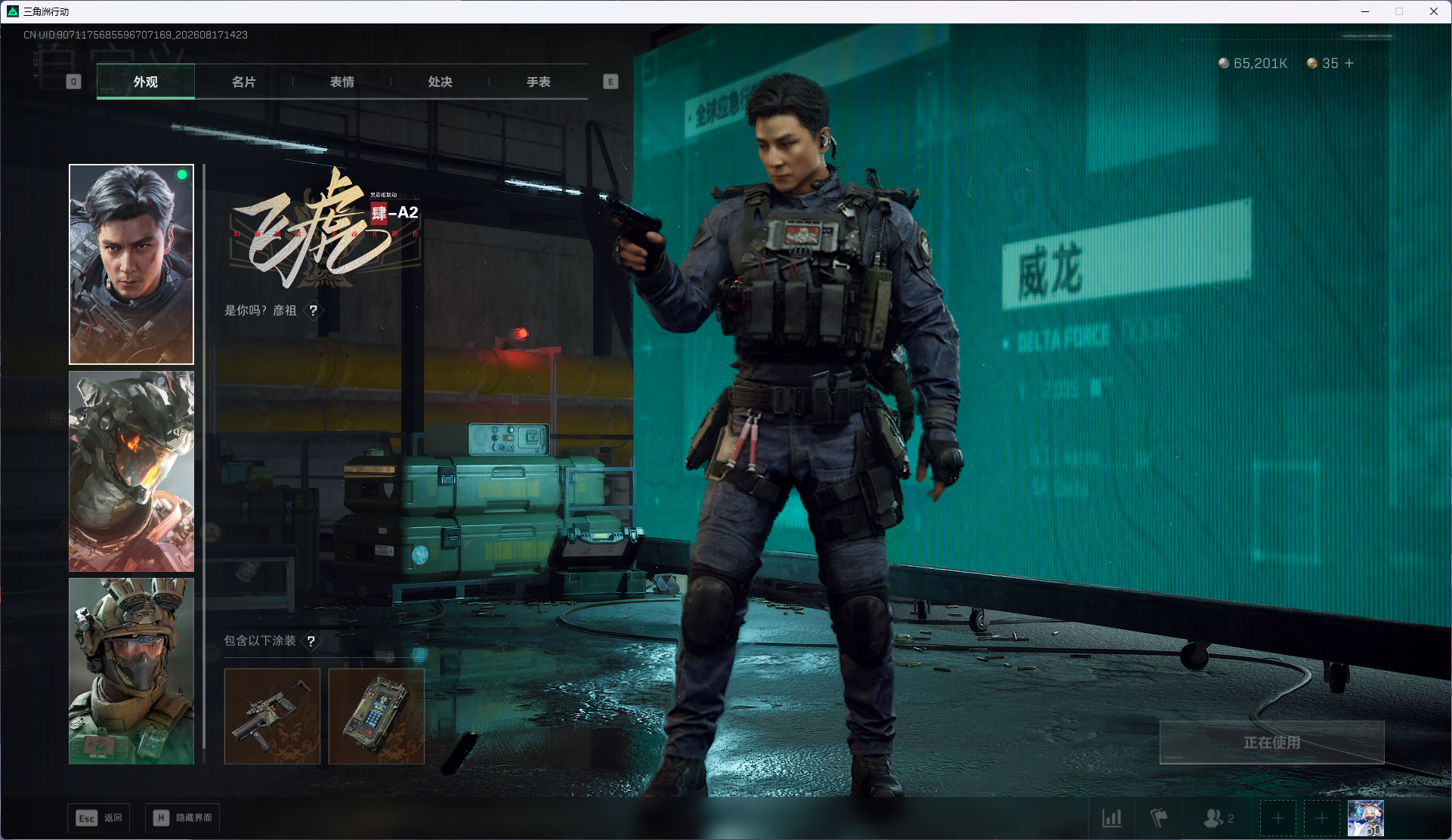View the included weapon skin thumbnail

coord(272,716)
